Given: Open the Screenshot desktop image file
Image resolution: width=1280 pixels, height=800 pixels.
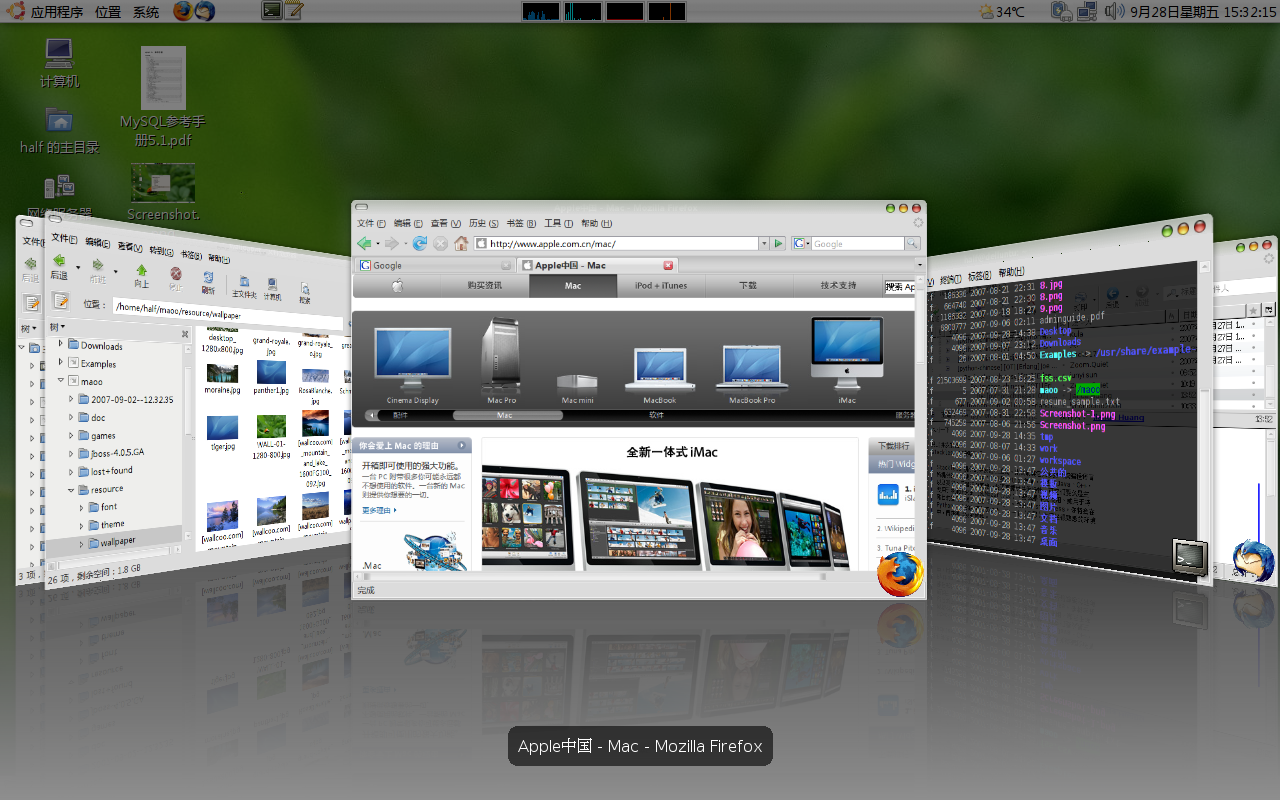Looking at the screenshot, I should point(163,192).
